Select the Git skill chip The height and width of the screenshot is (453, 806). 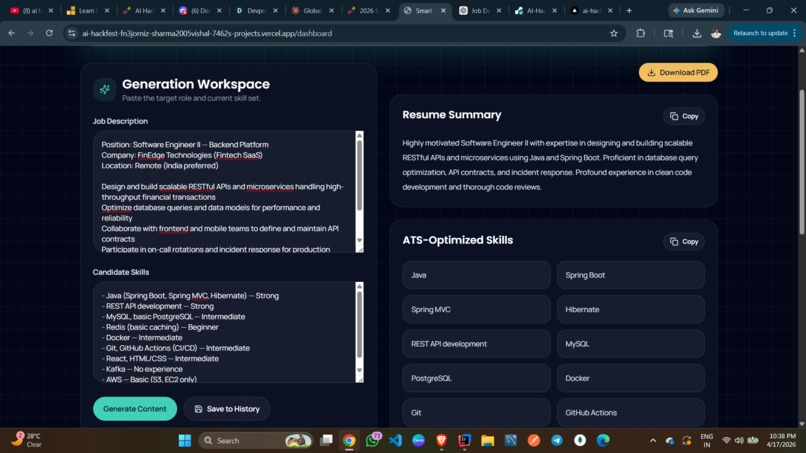click(x=477, y=412)
